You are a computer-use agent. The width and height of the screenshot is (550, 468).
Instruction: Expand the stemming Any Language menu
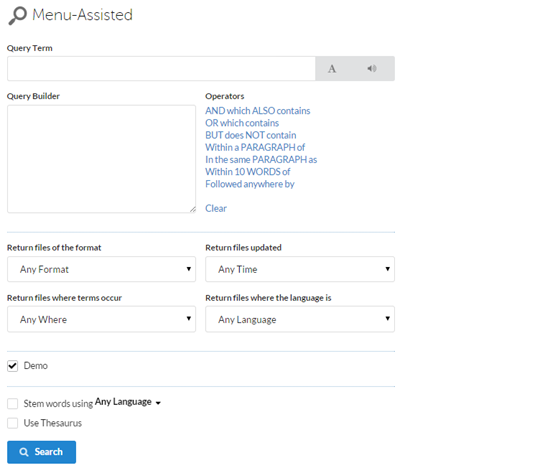[128, 402]
